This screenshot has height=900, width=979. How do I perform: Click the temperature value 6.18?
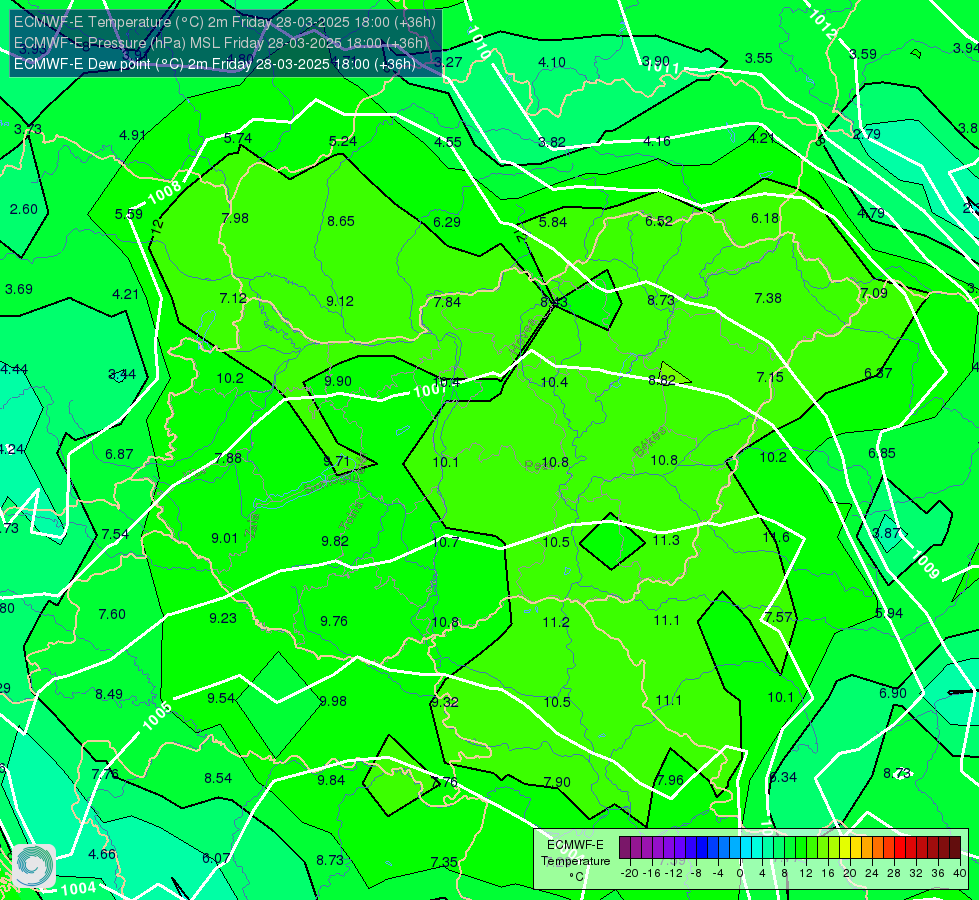click(x=765, y=218)
